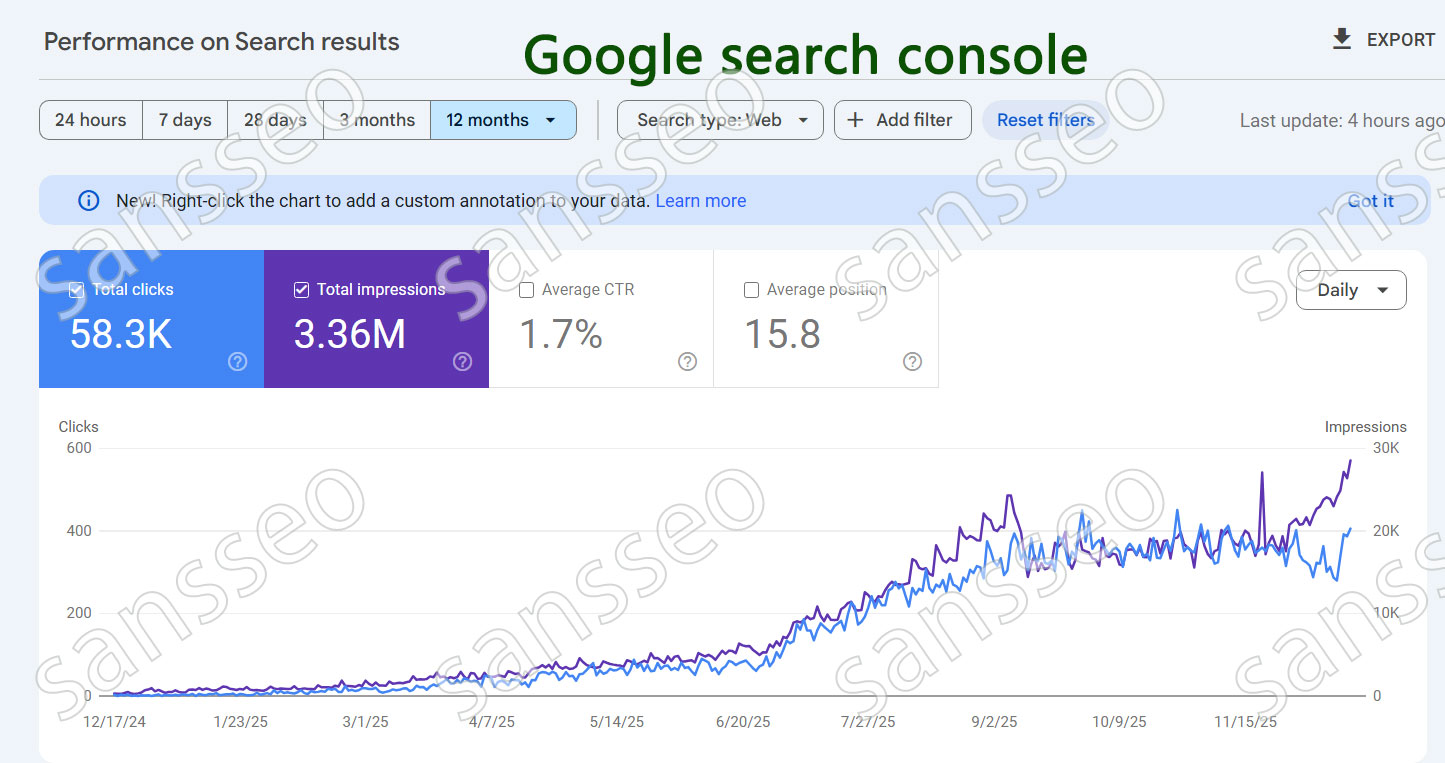The height and width of the screenshot is (763, 1445).
Task: Open the 12 months date range dropdown arrow
Action: (x=550, y=120)
